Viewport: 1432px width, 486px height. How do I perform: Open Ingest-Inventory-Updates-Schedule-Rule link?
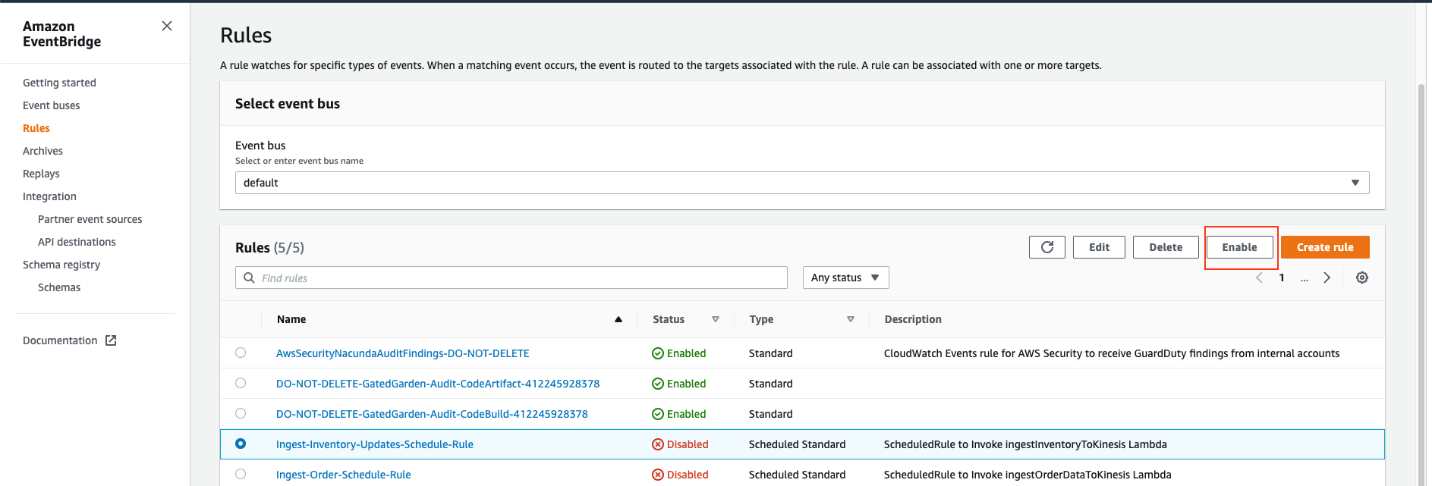tap(375, 444)
